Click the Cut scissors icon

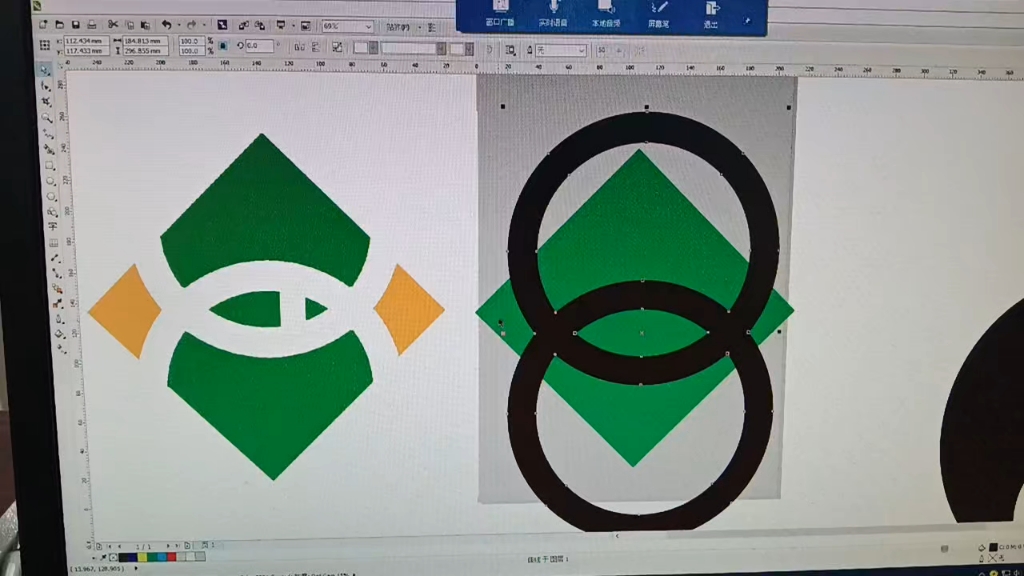[113, 25]
